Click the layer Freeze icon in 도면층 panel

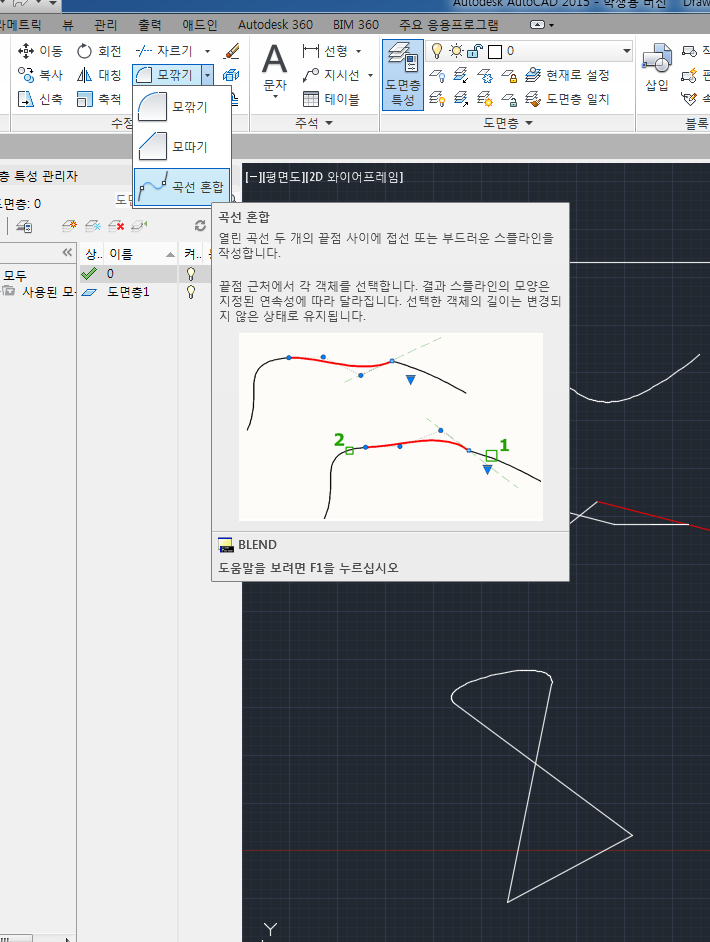pyautogui.click(x=485, y=75)
